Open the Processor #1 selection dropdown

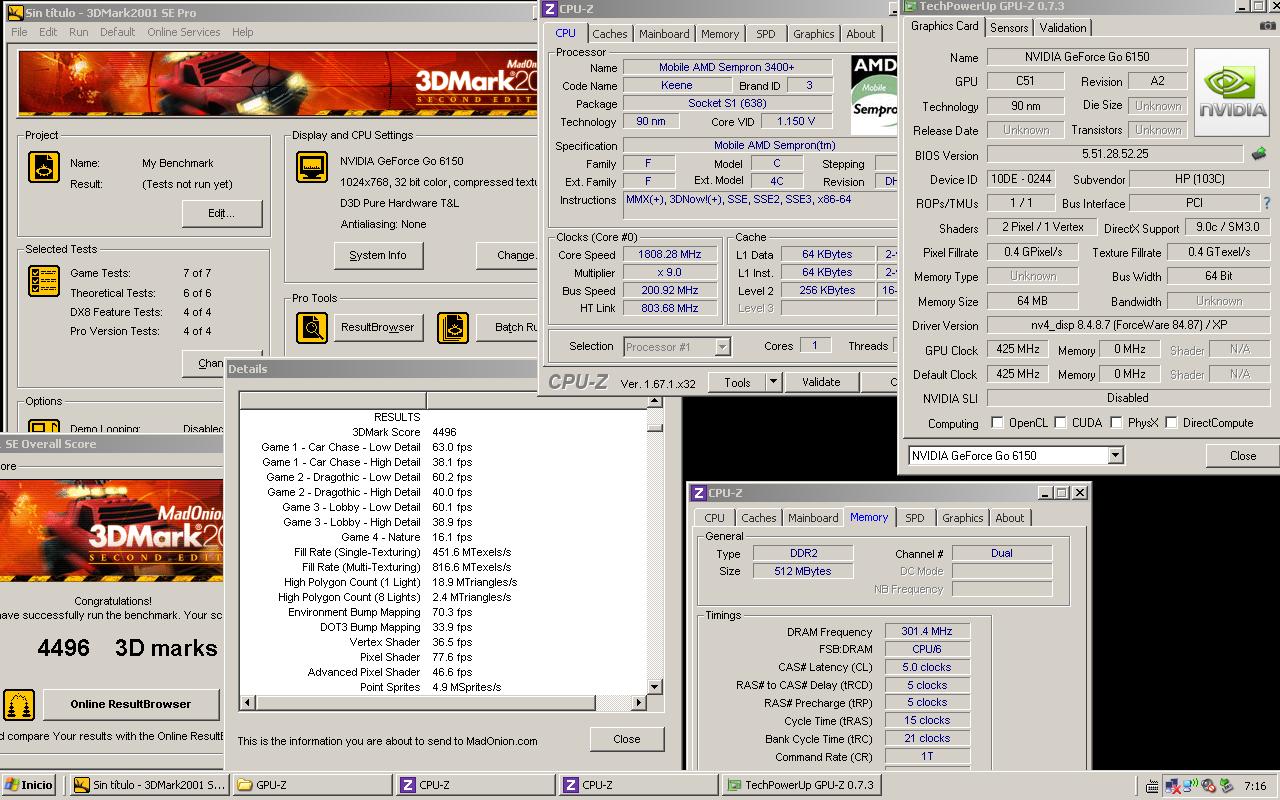tap(722, 347)
